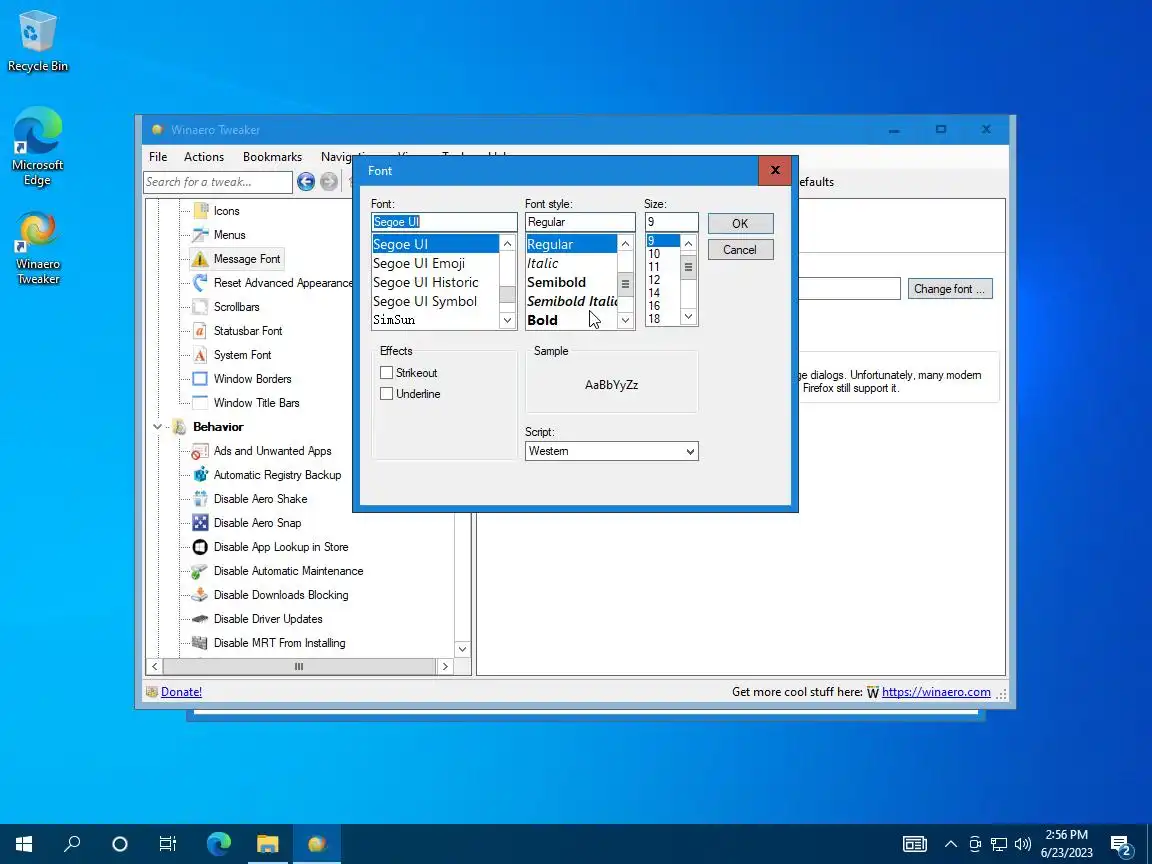1152x864 pixels.
Task: Open the Microsoft Edge desktop shortcut
Action: pos(37,146)
